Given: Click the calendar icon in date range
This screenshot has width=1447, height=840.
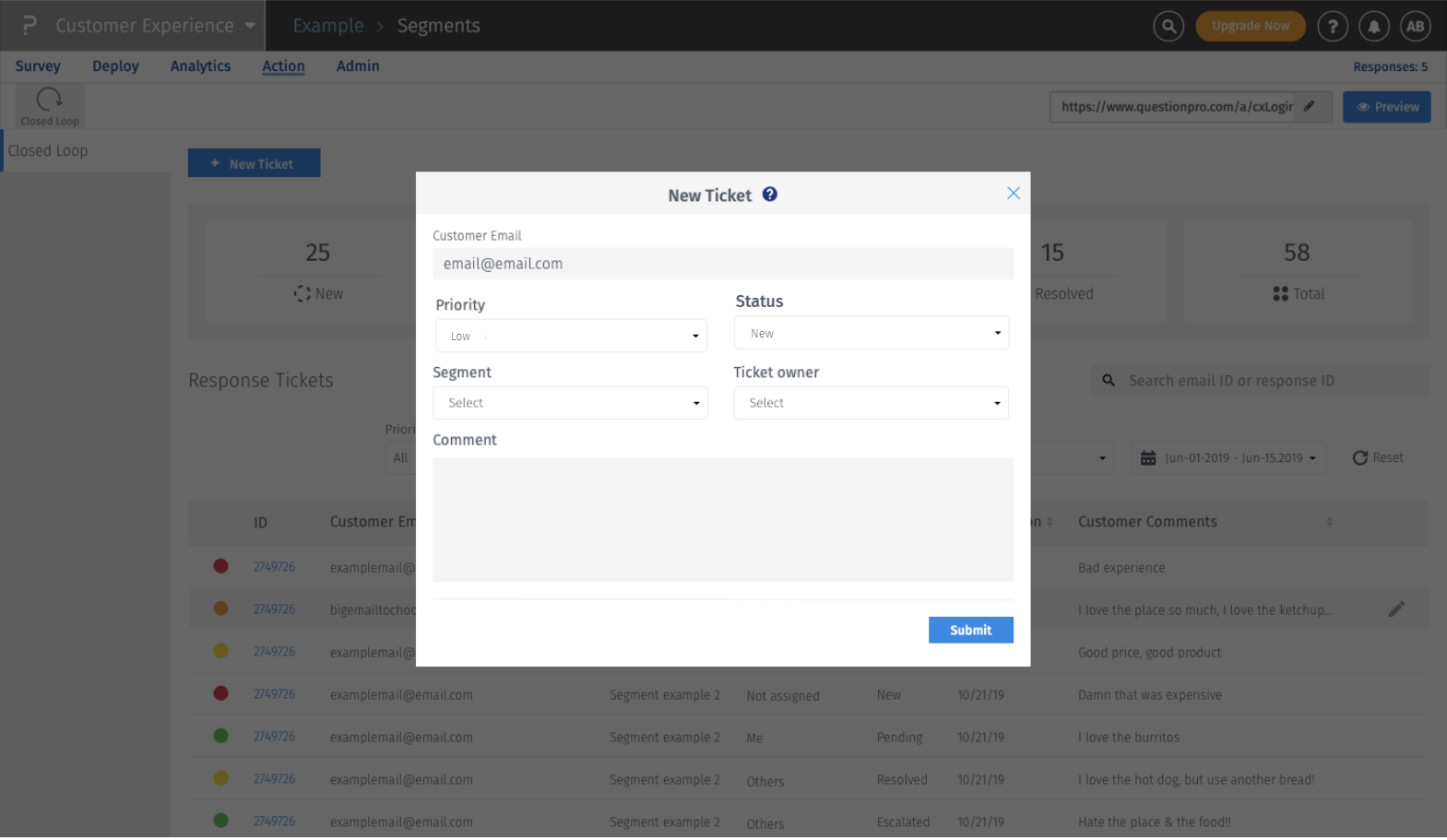Looking at the screenshot, I should (1148, 458).
